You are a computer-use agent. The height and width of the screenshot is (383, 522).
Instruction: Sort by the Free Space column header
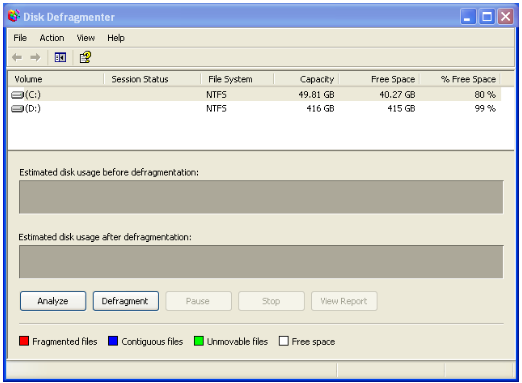click(x=379, y=79)
